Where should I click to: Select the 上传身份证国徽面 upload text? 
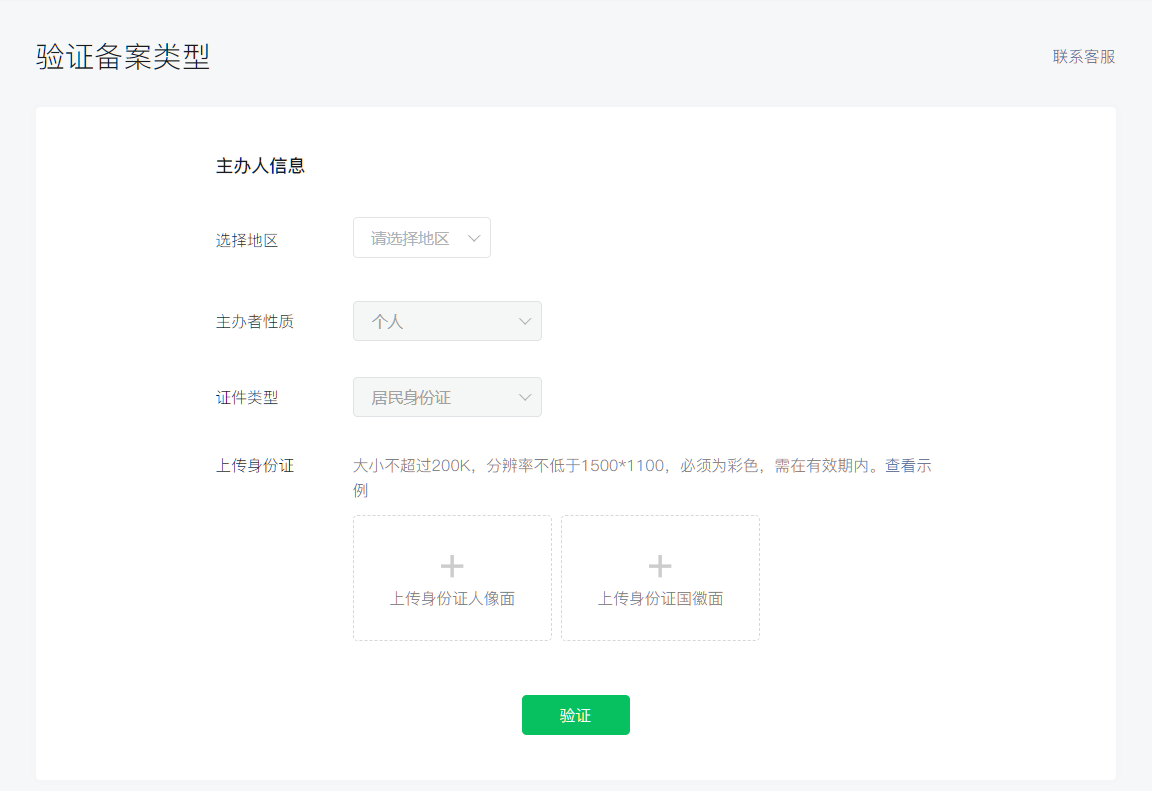(660, 599)
